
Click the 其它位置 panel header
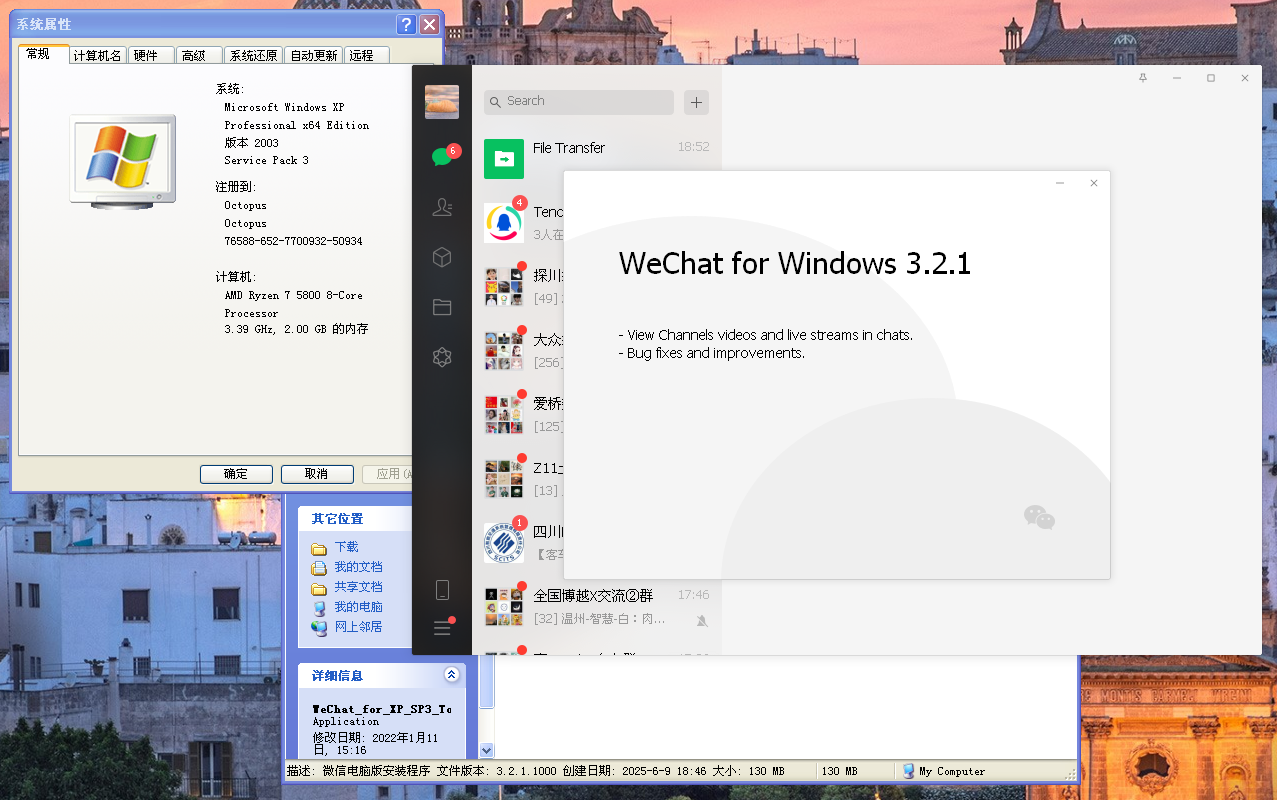pyautogui.click(x=355, y=519)
